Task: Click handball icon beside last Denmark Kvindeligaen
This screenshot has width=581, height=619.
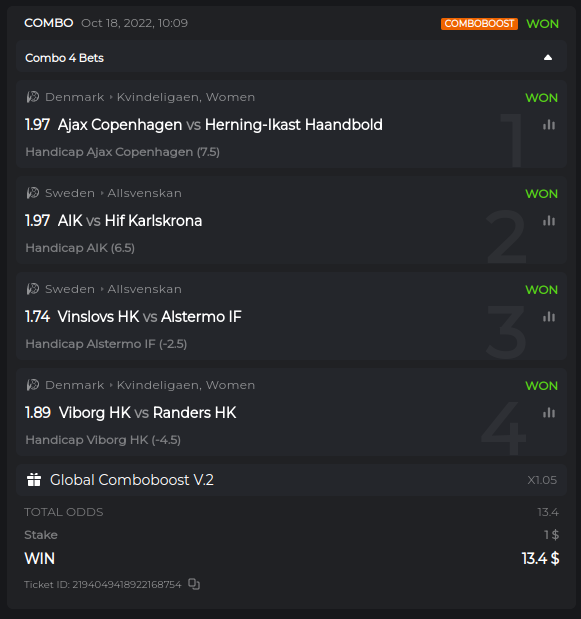Action: [33, 385]
